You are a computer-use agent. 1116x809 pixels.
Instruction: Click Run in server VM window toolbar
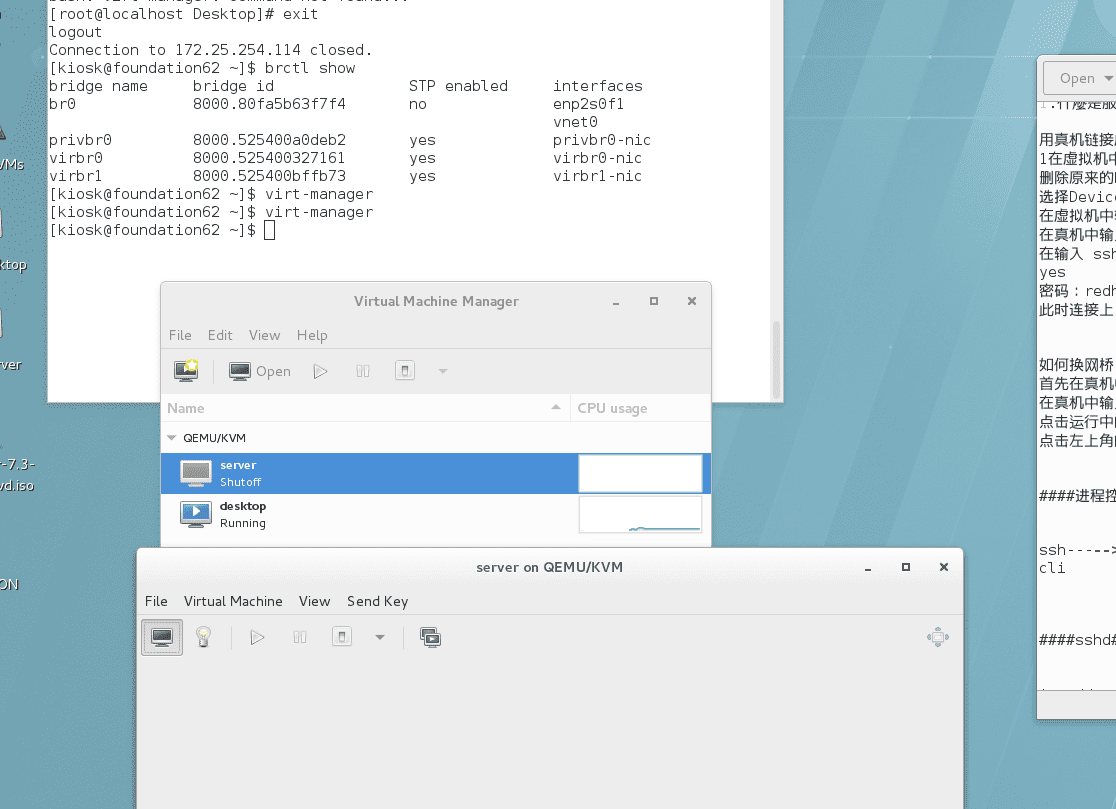pyautogui.click(x=257, y=638)
